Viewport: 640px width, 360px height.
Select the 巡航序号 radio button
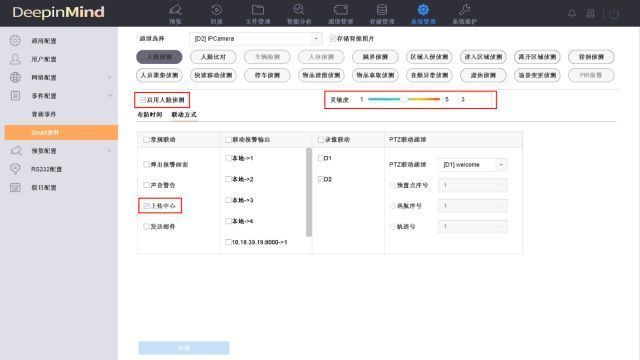tap(393, 206)
